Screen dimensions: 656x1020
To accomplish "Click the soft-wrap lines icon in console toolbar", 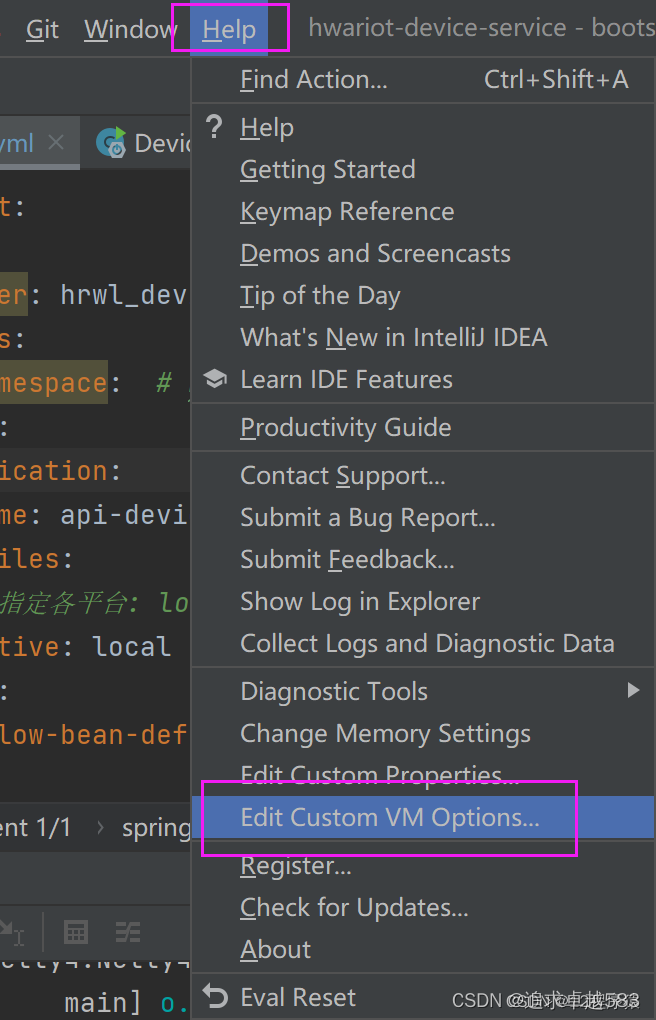I will pos(128,933).
